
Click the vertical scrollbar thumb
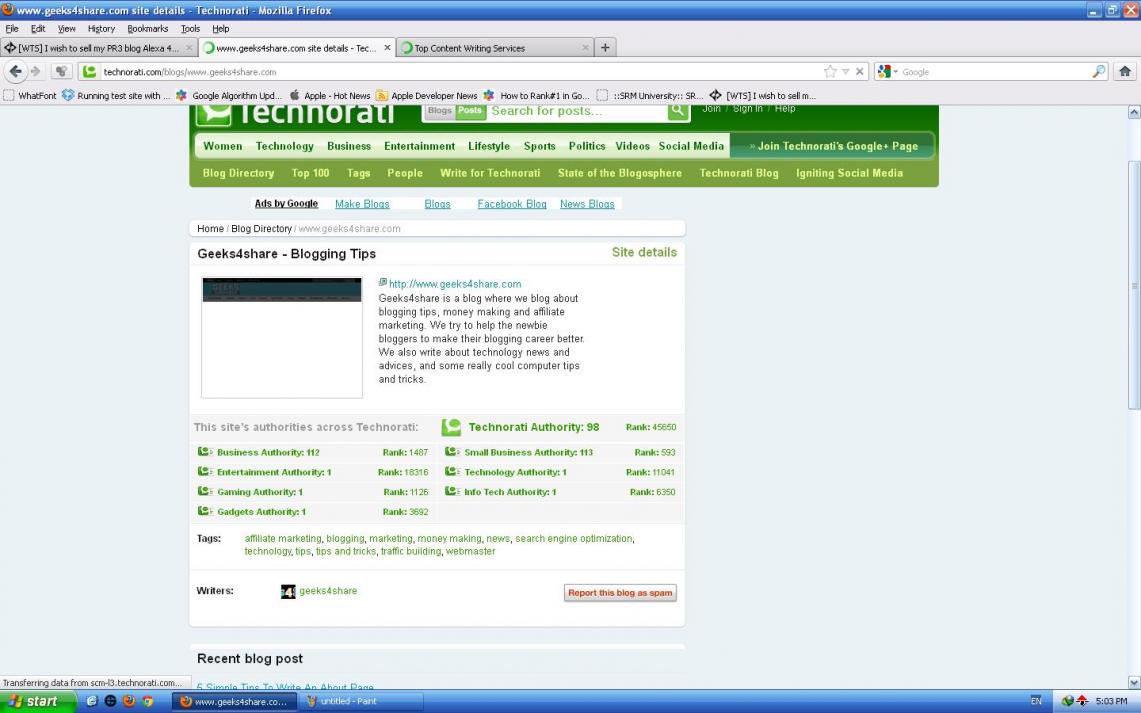[x=1133, y=285]
